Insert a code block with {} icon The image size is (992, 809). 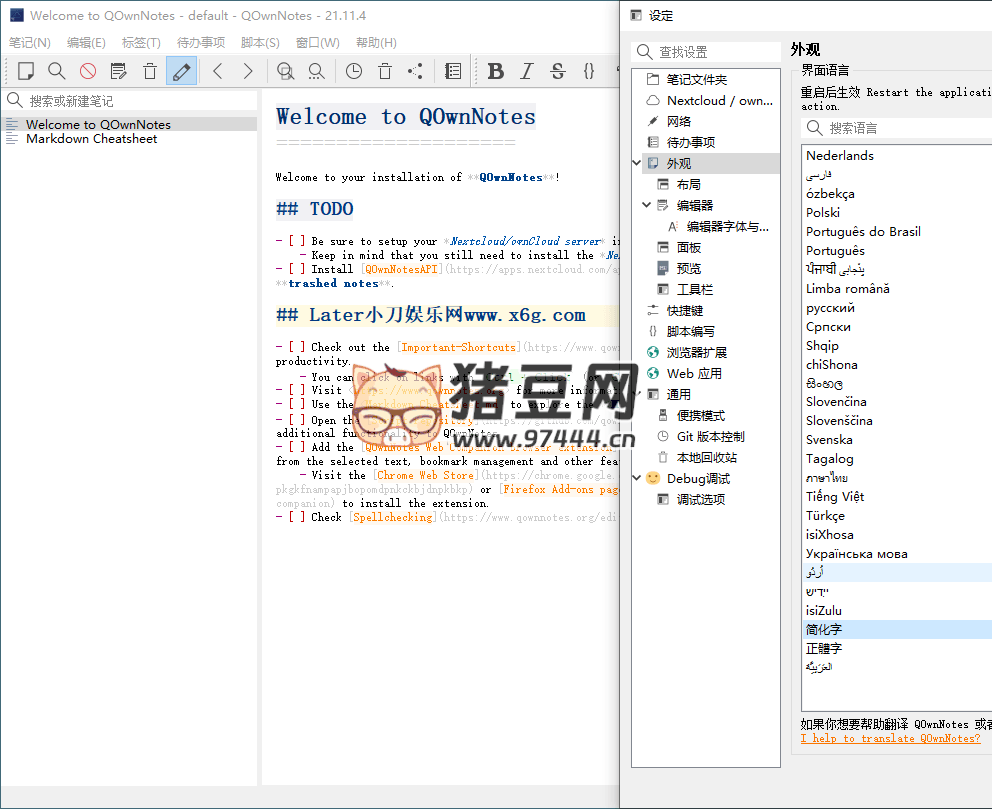tap(587, 71)
